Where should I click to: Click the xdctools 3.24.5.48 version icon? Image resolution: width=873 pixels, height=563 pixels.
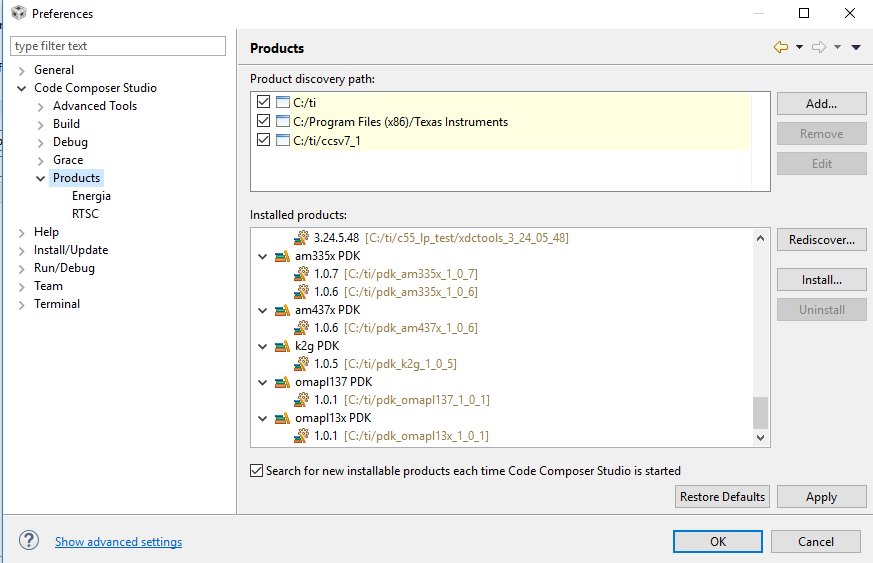301,237
